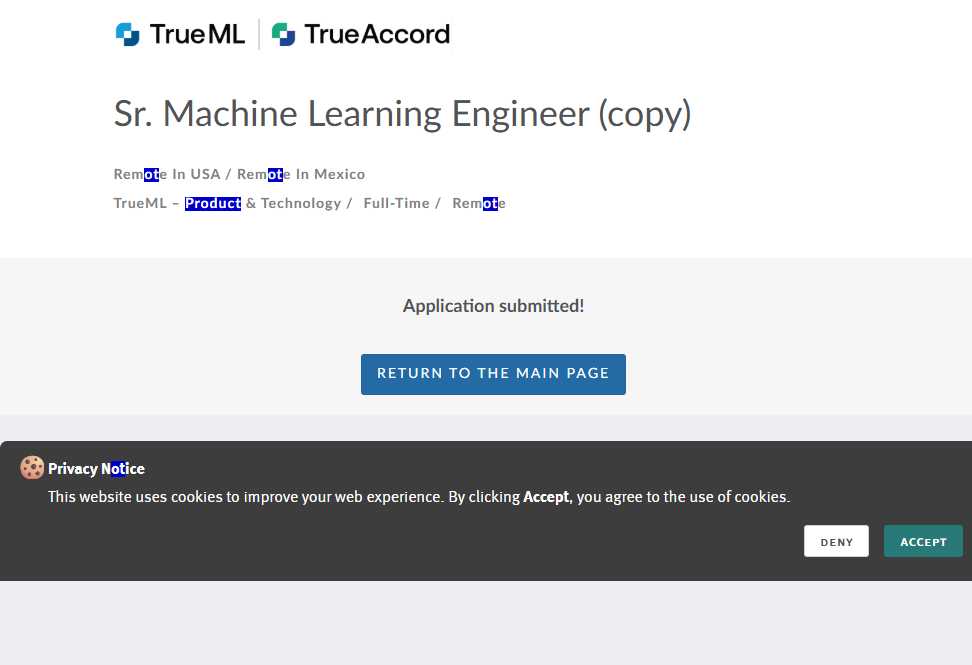Click the bold word Accept in cookie message
The image size is (972, 665).
[546, 497]
